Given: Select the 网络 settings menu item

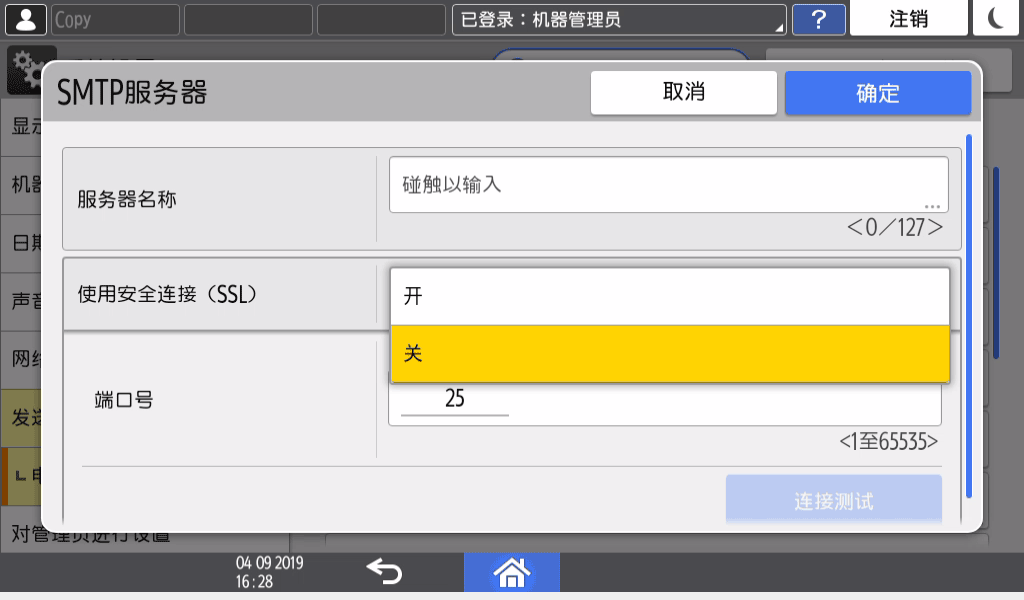Looking at the screenshot, I should pos(22,358).
